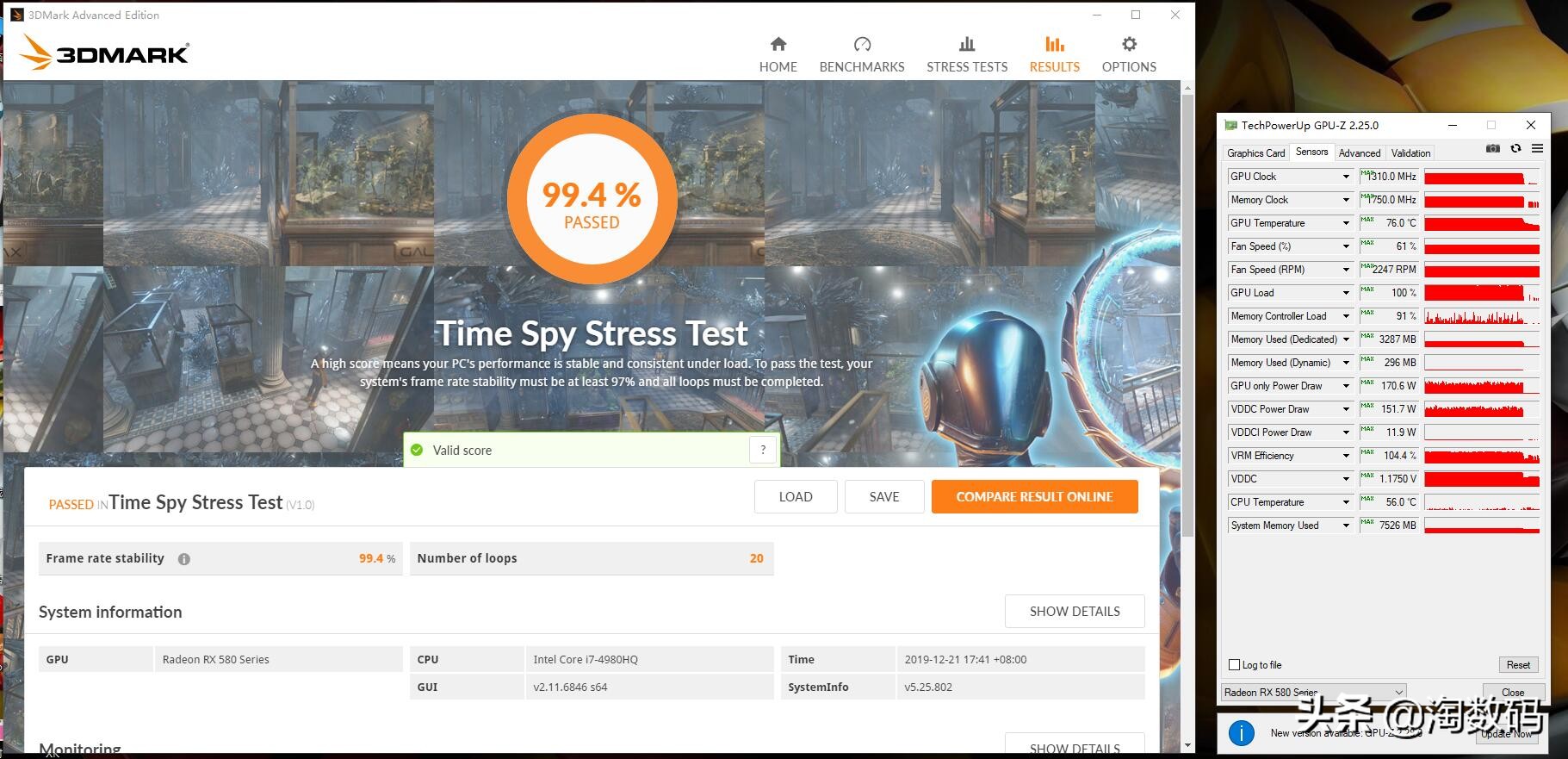Click the Radeon RX 580 Series GPU cell
The image size is (1568, 759).
click(x=278, y=660)
